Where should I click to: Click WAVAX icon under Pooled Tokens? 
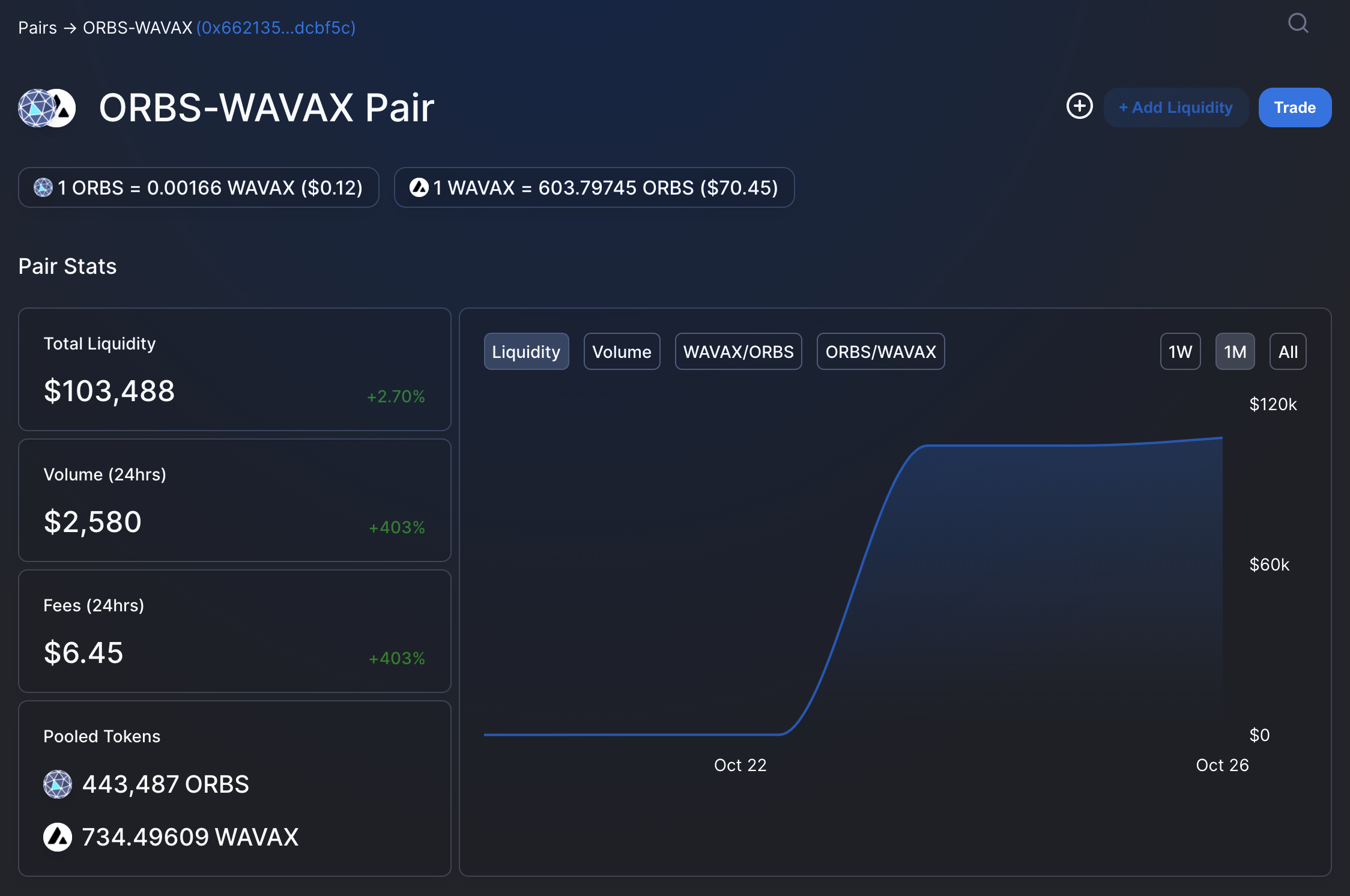(x=58, y=837)
